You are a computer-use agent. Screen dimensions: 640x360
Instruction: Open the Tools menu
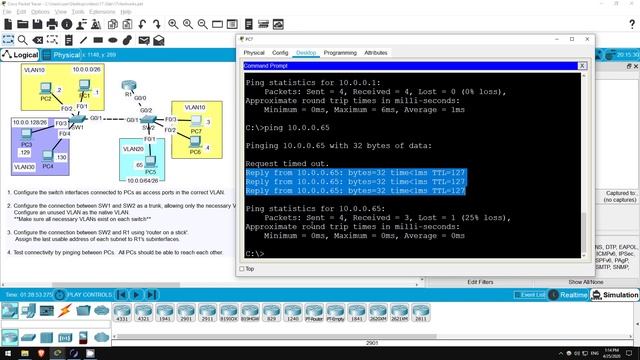coord(78,12)
